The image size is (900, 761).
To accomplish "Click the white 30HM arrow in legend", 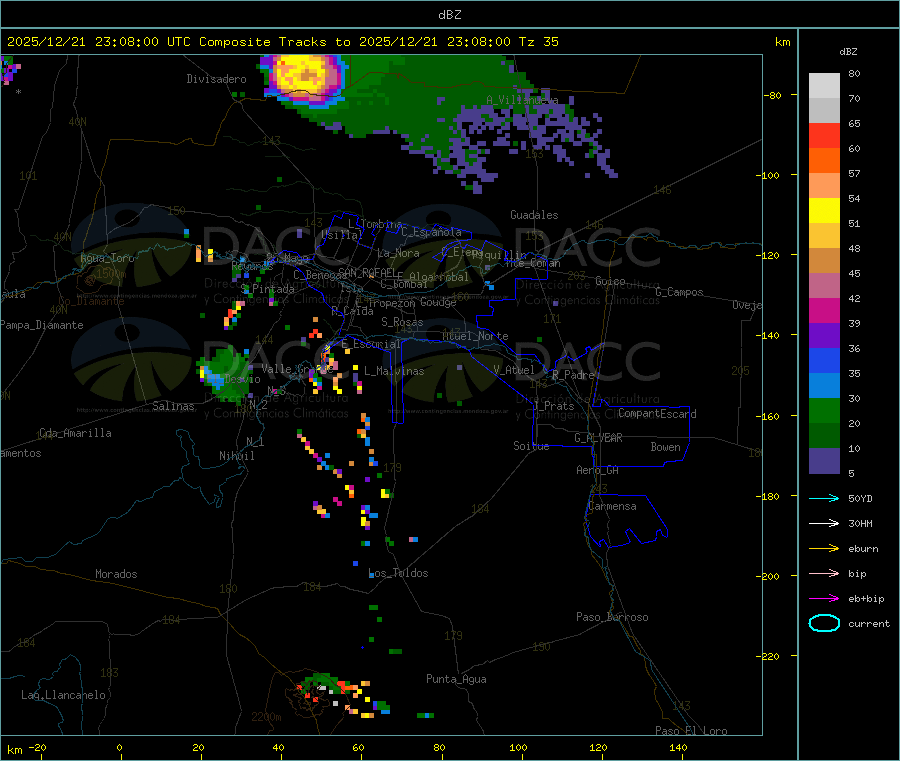I will [x=824, y=523].
